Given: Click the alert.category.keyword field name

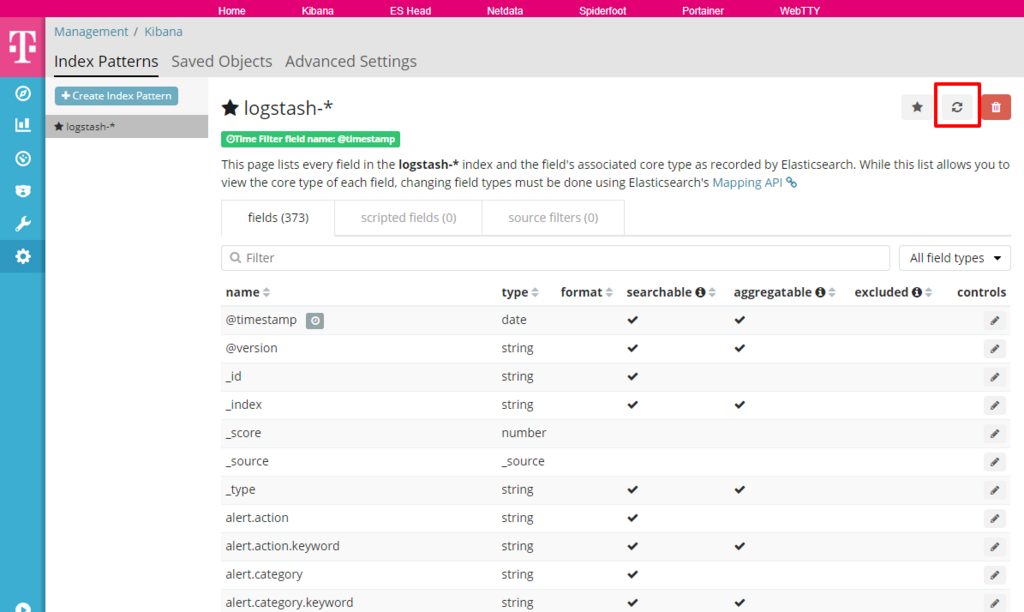Looking at the screenshot, I should 289,602.
